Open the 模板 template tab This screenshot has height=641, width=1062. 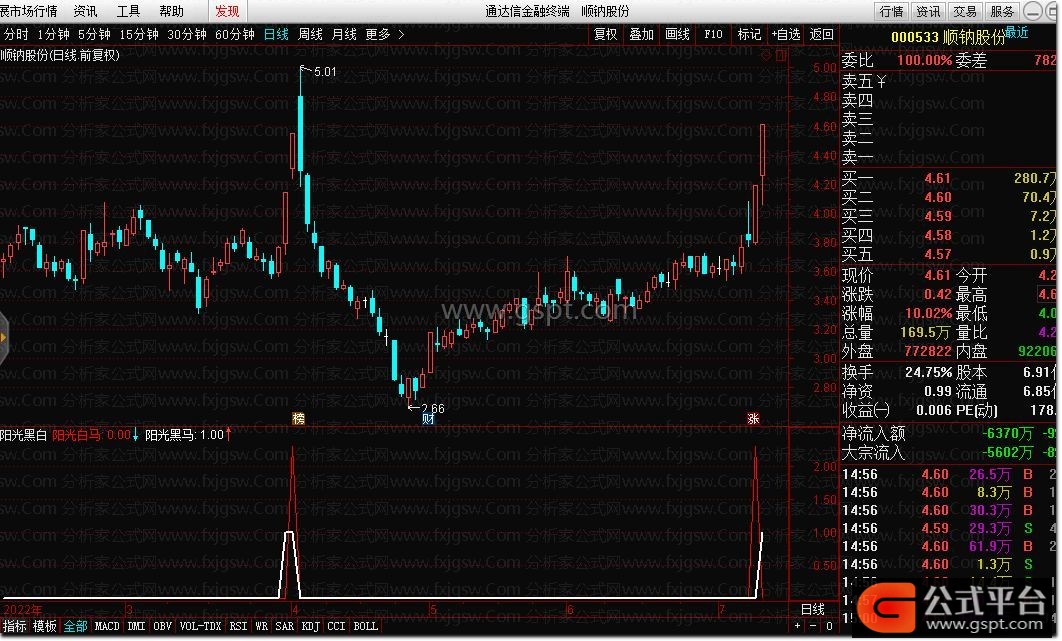pos(45,626)
